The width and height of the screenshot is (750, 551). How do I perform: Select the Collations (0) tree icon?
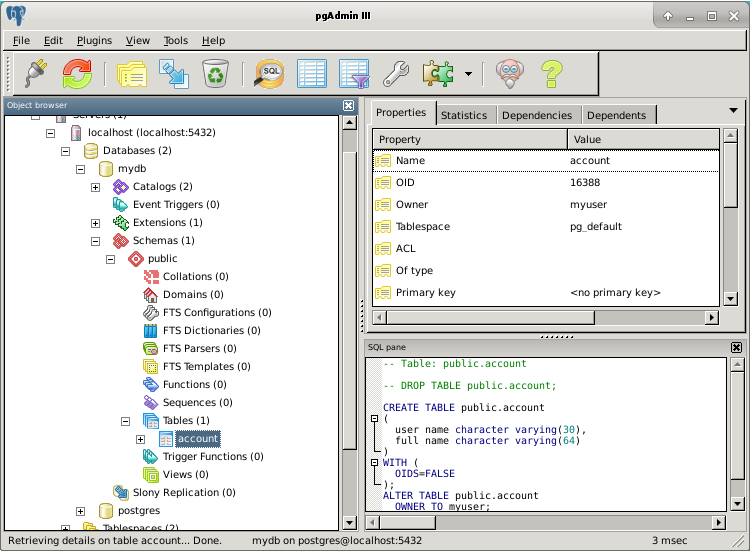151,276
